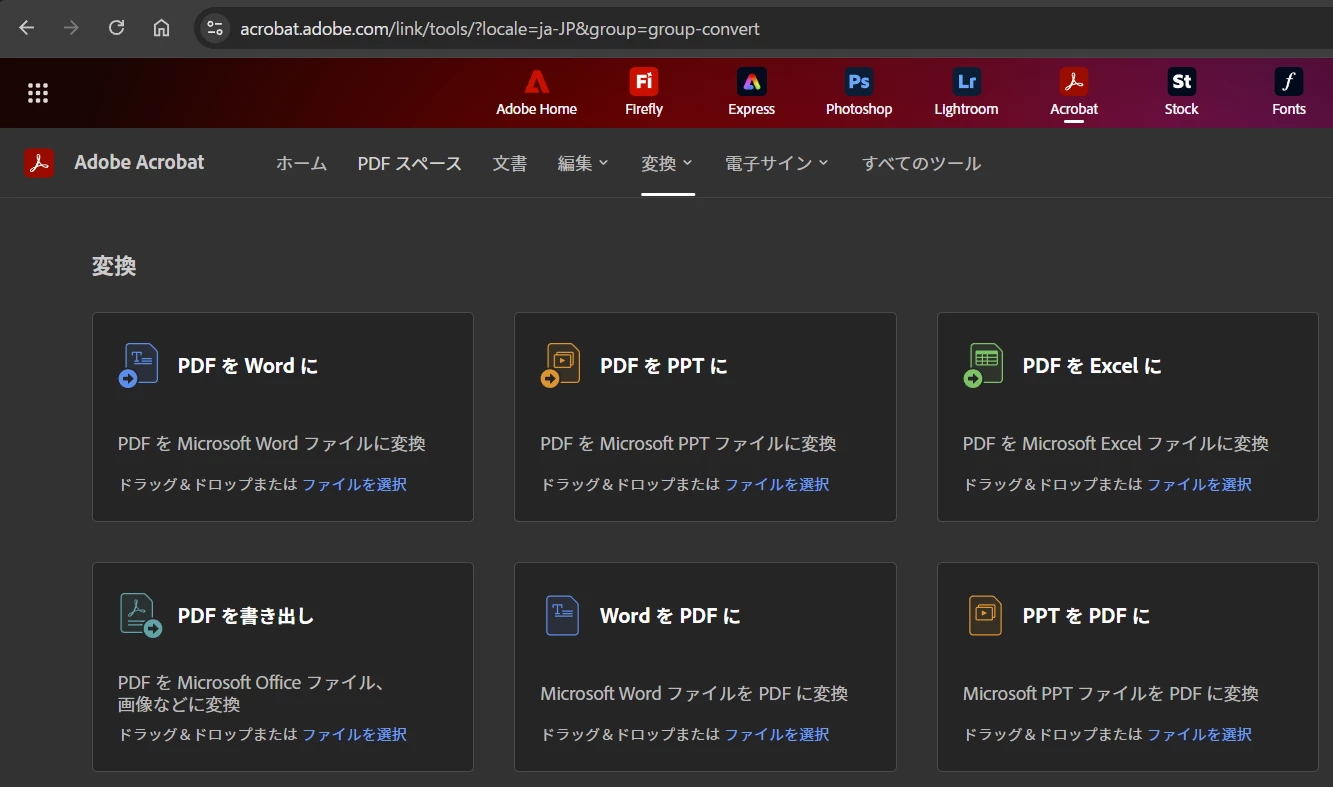Open the Adobe Stock icon
Screen dimensions: 1333x787
pyautogui.click(x=1181, y=82)
